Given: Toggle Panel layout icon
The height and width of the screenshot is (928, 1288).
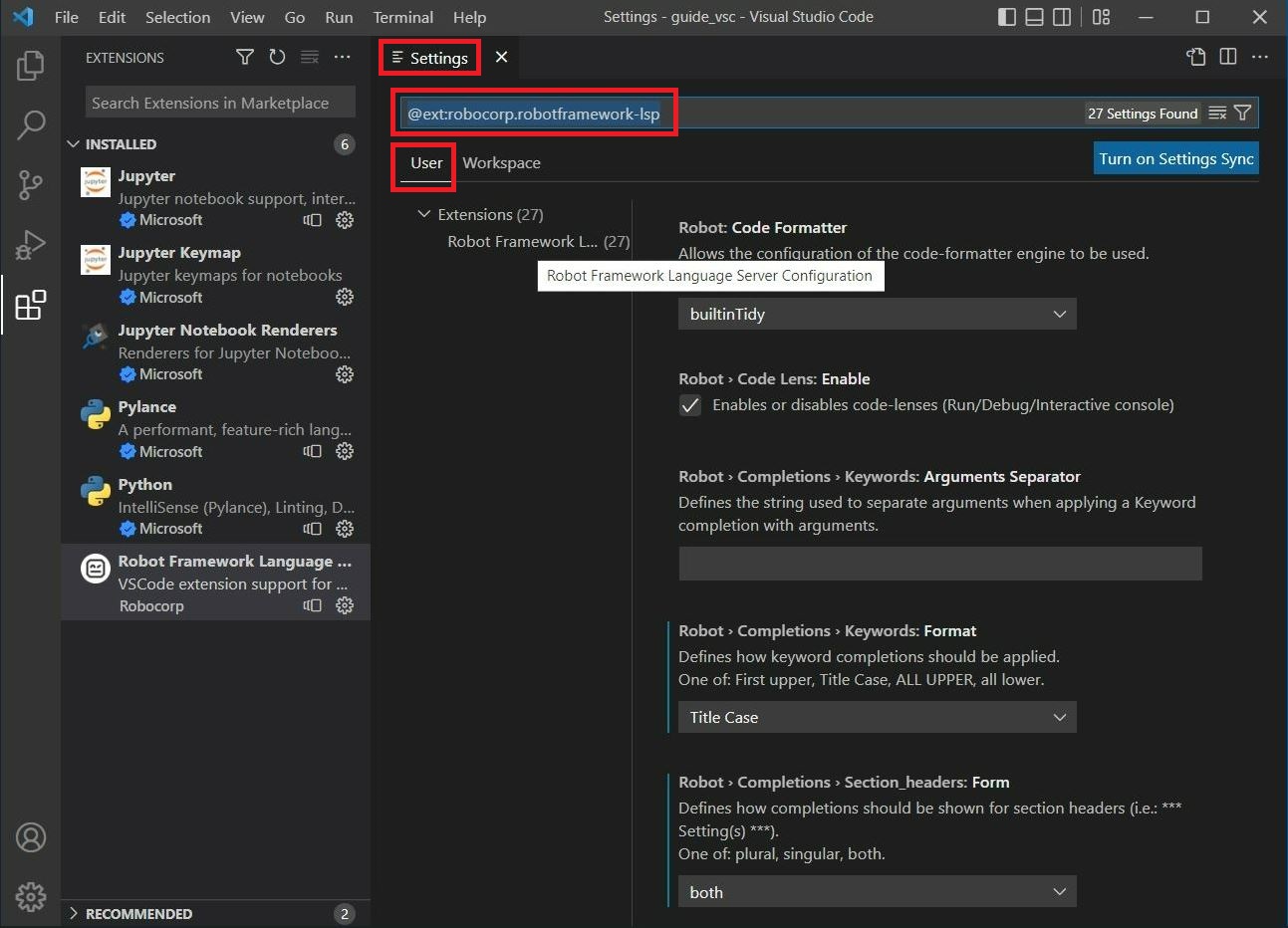Looking at the screenshot, I should (1035, 17).
